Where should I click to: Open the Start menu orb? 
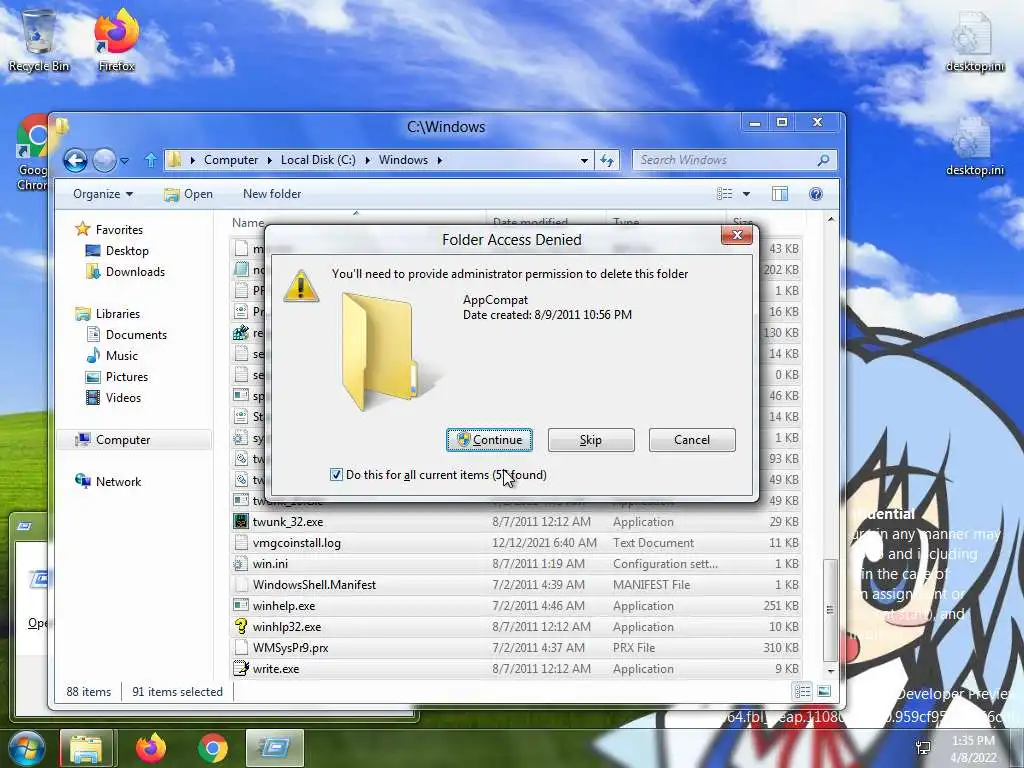point(27,748)
